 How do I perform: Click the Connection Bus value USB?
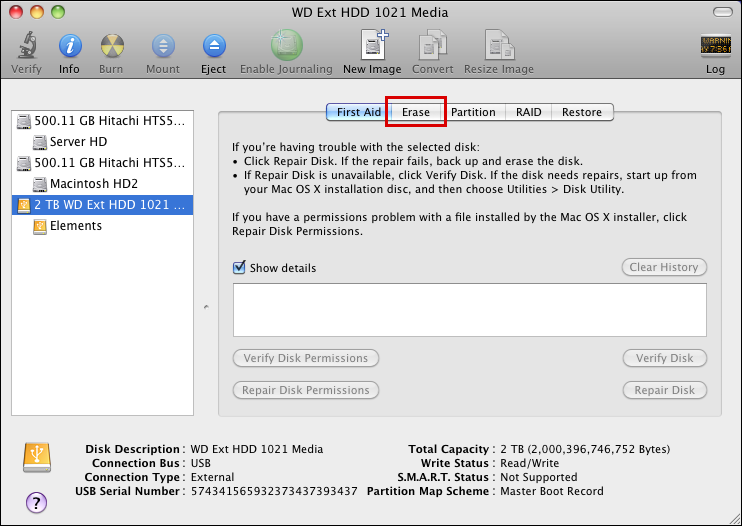pyautogui.click(x=201, y=463)
